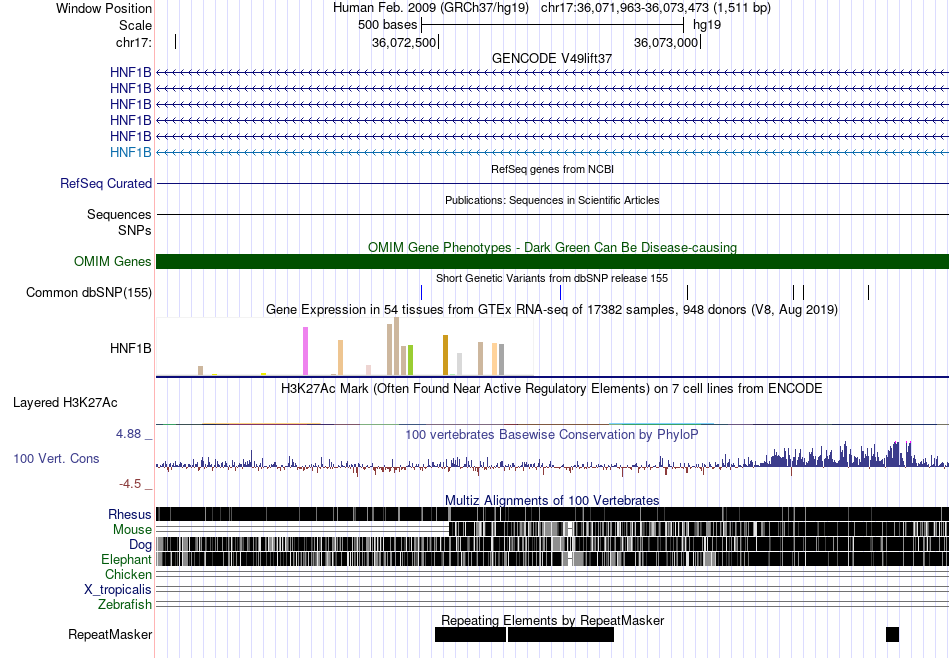Viewport: 950px width, 658px height.
Task: Click the dark green OMIM gene bar
Action: coord(552,261)
